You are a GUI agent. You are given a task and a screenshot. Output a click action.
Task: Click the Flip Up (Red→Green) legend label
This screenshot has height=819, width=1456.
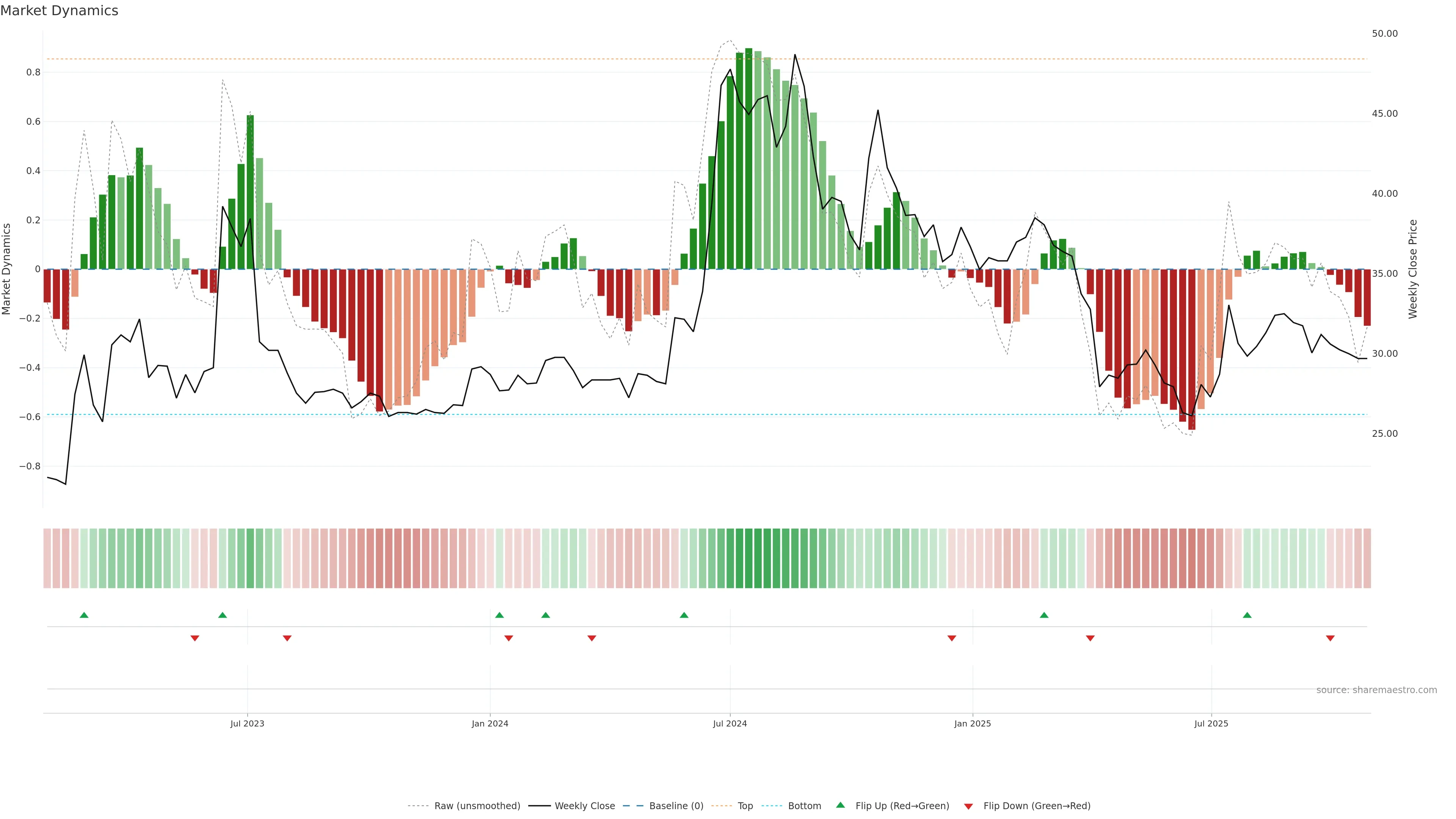coord(902,806)
